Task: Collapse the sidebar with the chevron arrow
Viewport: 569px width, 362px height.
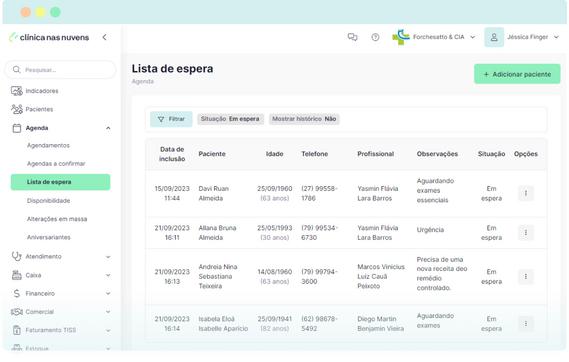Action: 105,37
